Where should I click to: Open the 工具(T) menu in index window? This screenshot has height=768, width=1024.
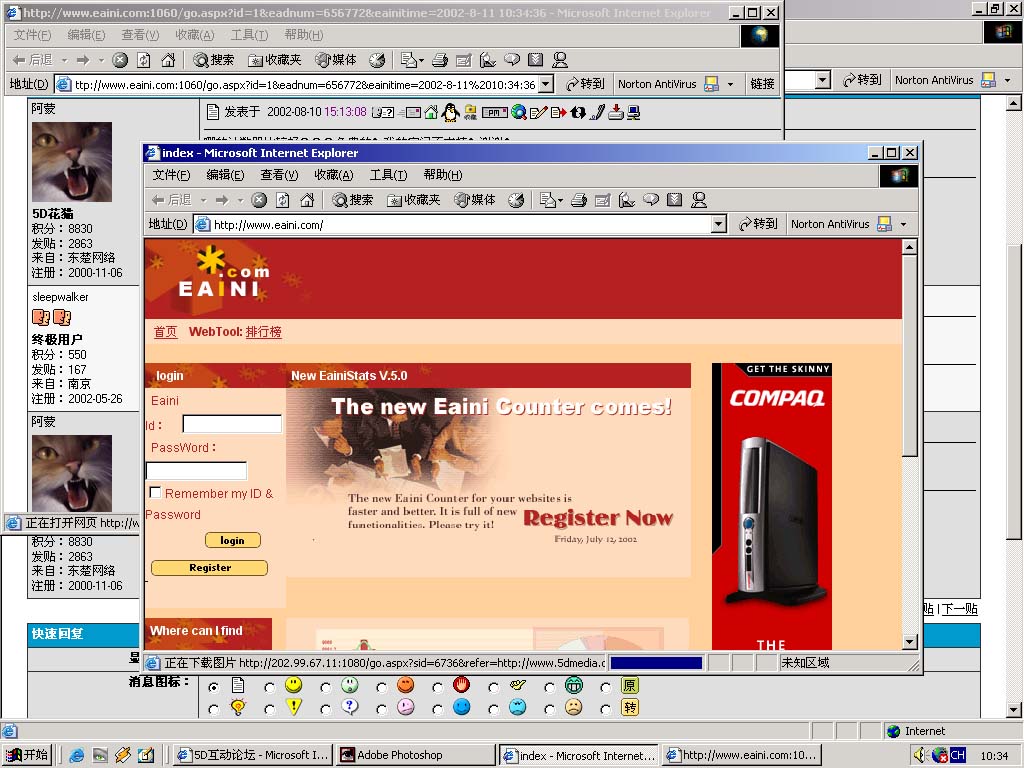pos(389,175)
